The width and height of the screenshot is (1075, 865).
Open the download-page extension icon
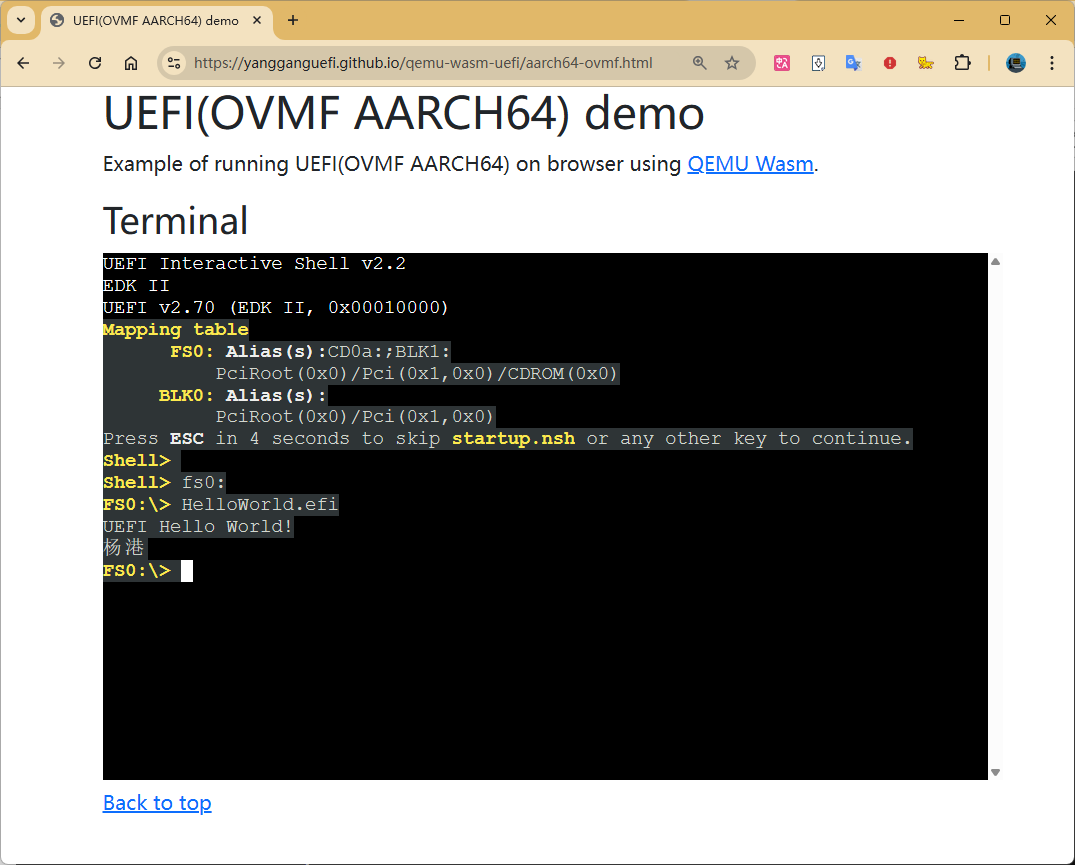coord(818,63)
